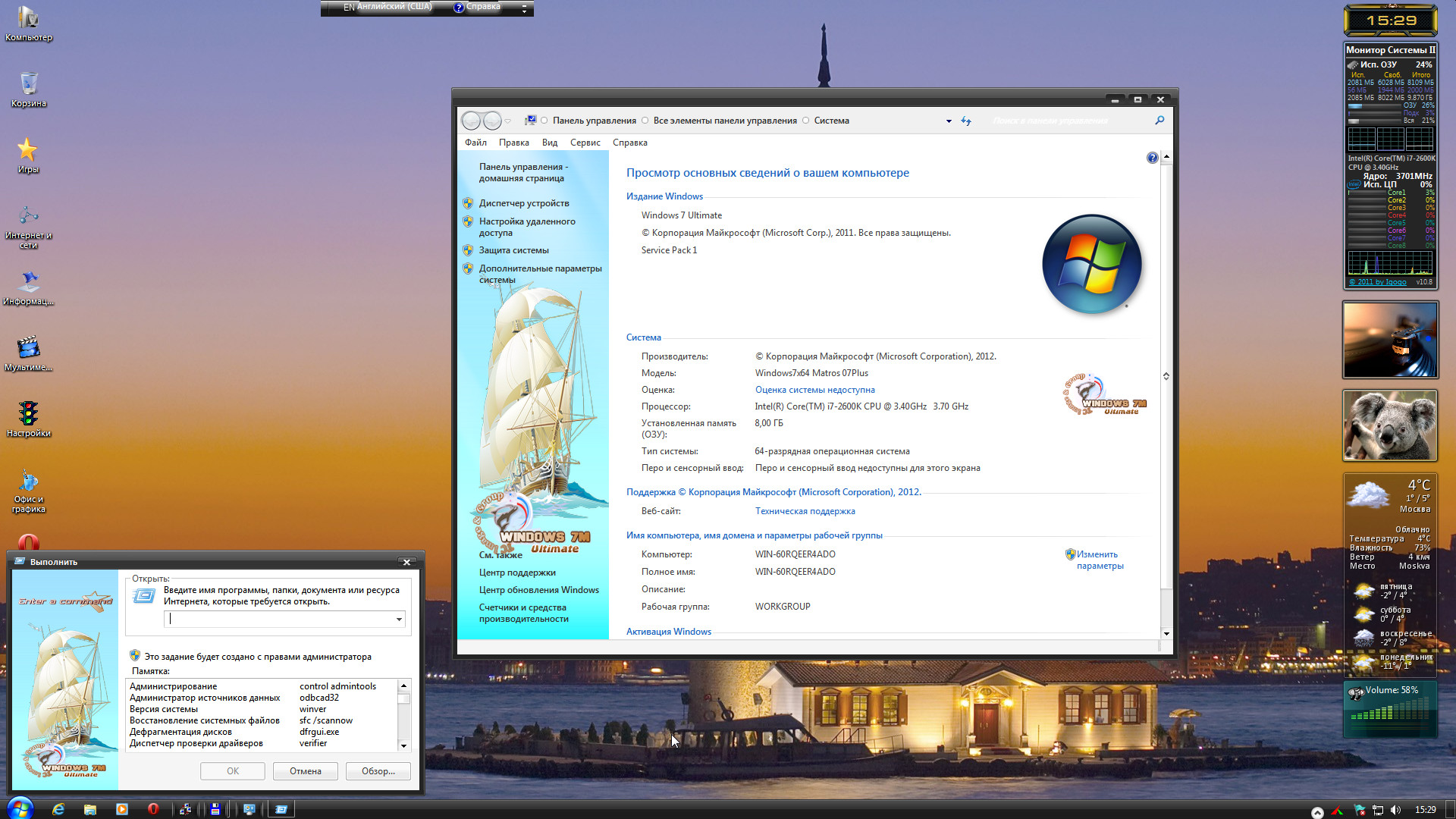Open the speaker volume tray icon
1456x819 pixels.
(x=1396, y=810)
